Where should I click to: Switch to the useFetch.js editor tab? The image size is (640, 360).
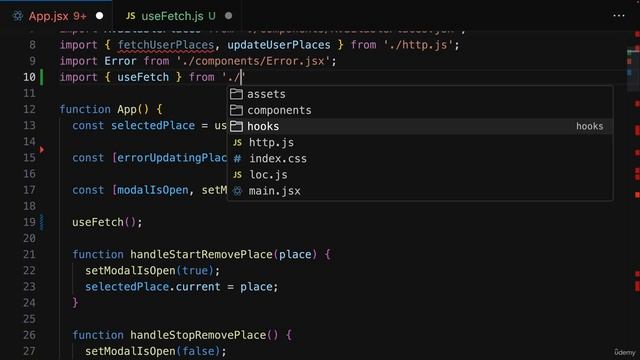tap(178, 16)
